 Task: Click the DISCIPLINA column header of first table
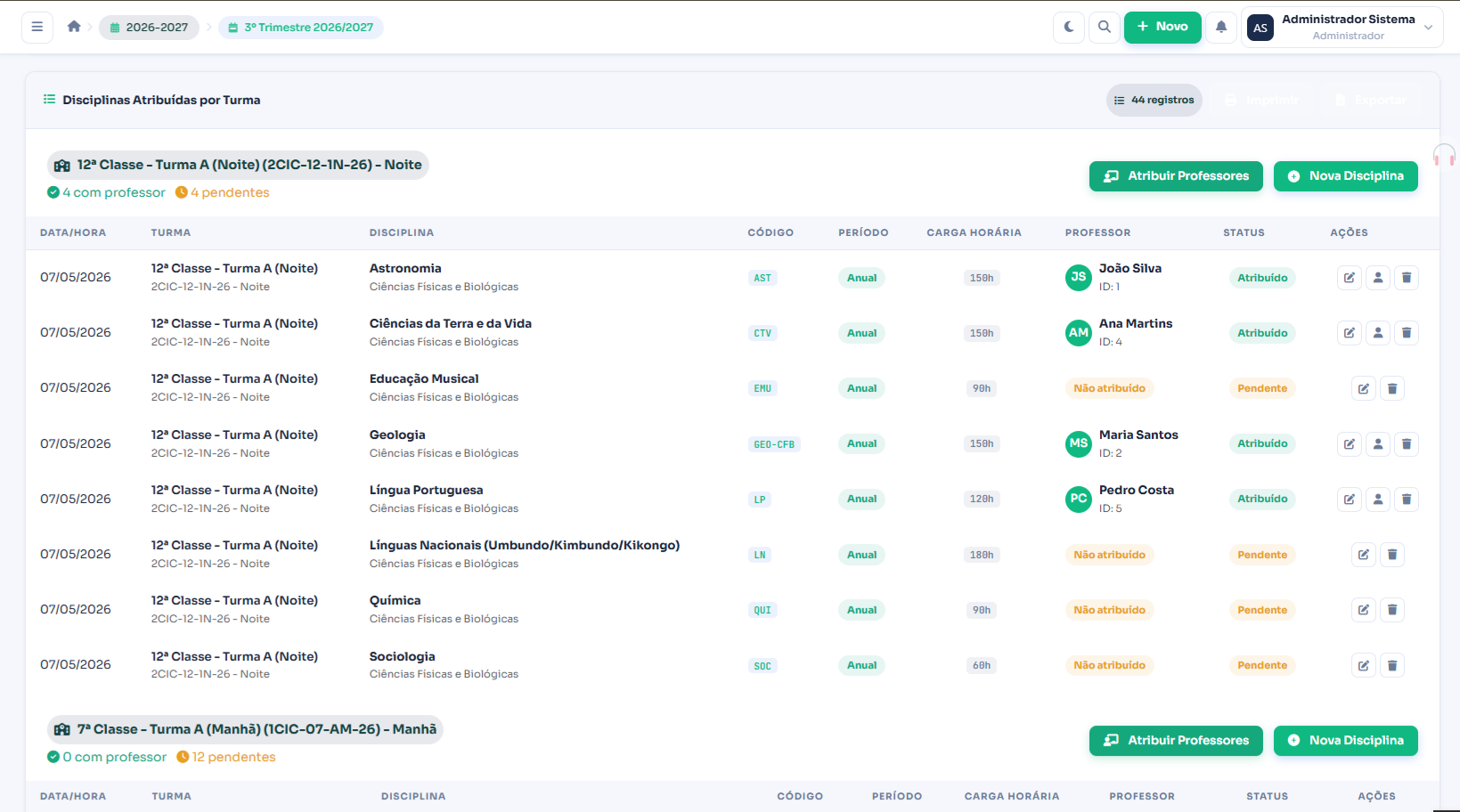(402, 233)
